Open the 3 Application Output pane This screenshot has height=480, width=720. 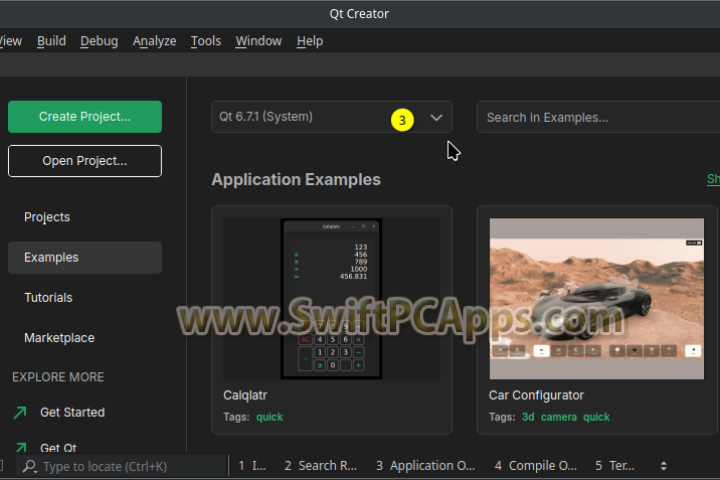(426, 466)
